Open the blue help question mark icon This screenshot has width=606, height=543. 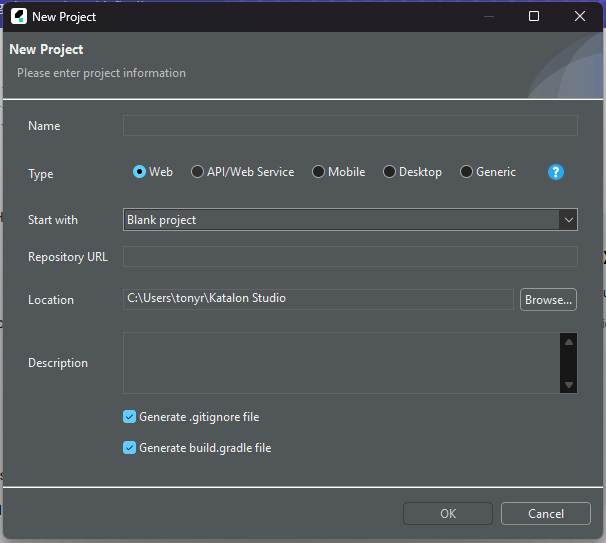coord(556,172)
